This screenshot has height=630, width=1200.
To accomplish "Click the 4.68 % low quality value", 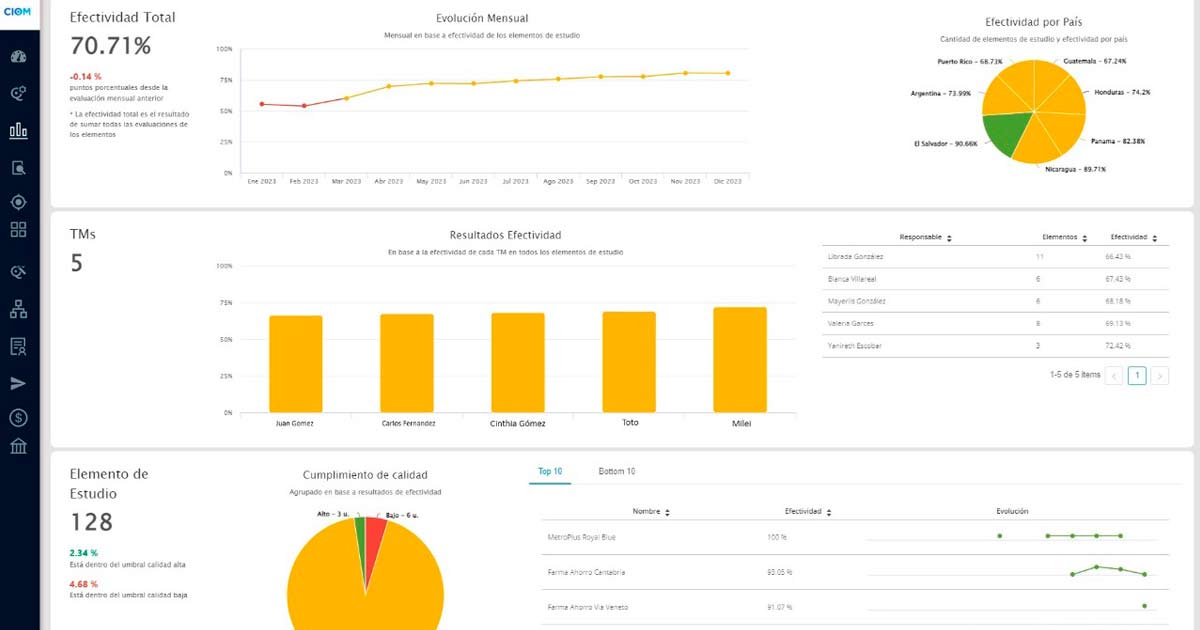I will (x=84, y=584).
